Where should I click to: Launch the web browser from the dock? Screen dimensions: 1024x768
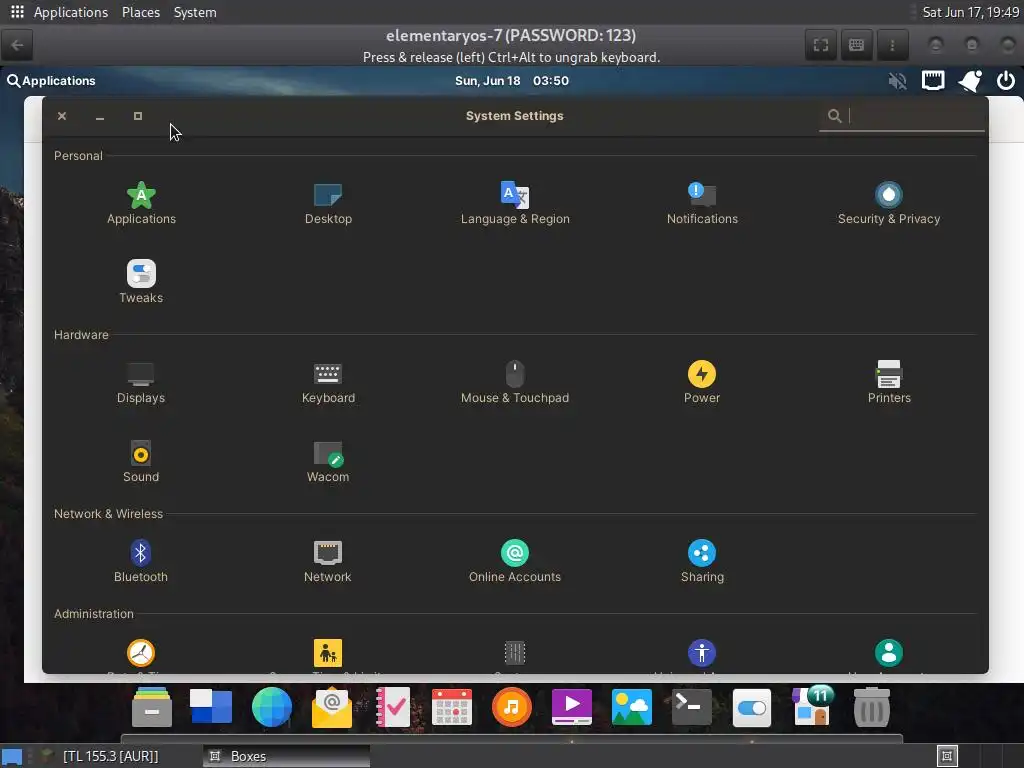pos(272,707)
